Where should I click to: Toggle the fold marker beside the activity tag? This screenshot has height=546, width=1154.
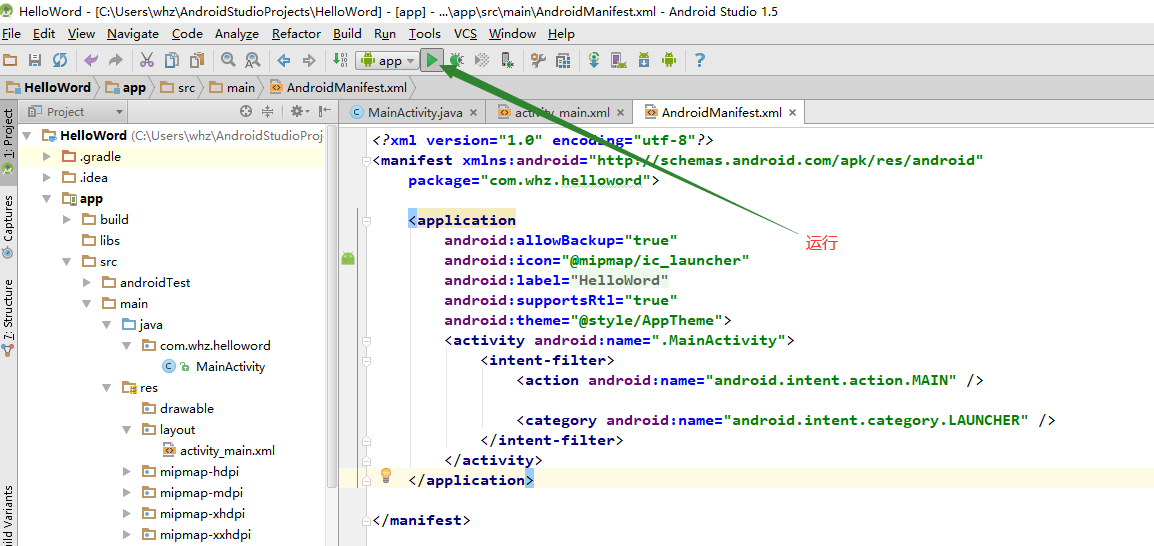click(x=367, y=341)
